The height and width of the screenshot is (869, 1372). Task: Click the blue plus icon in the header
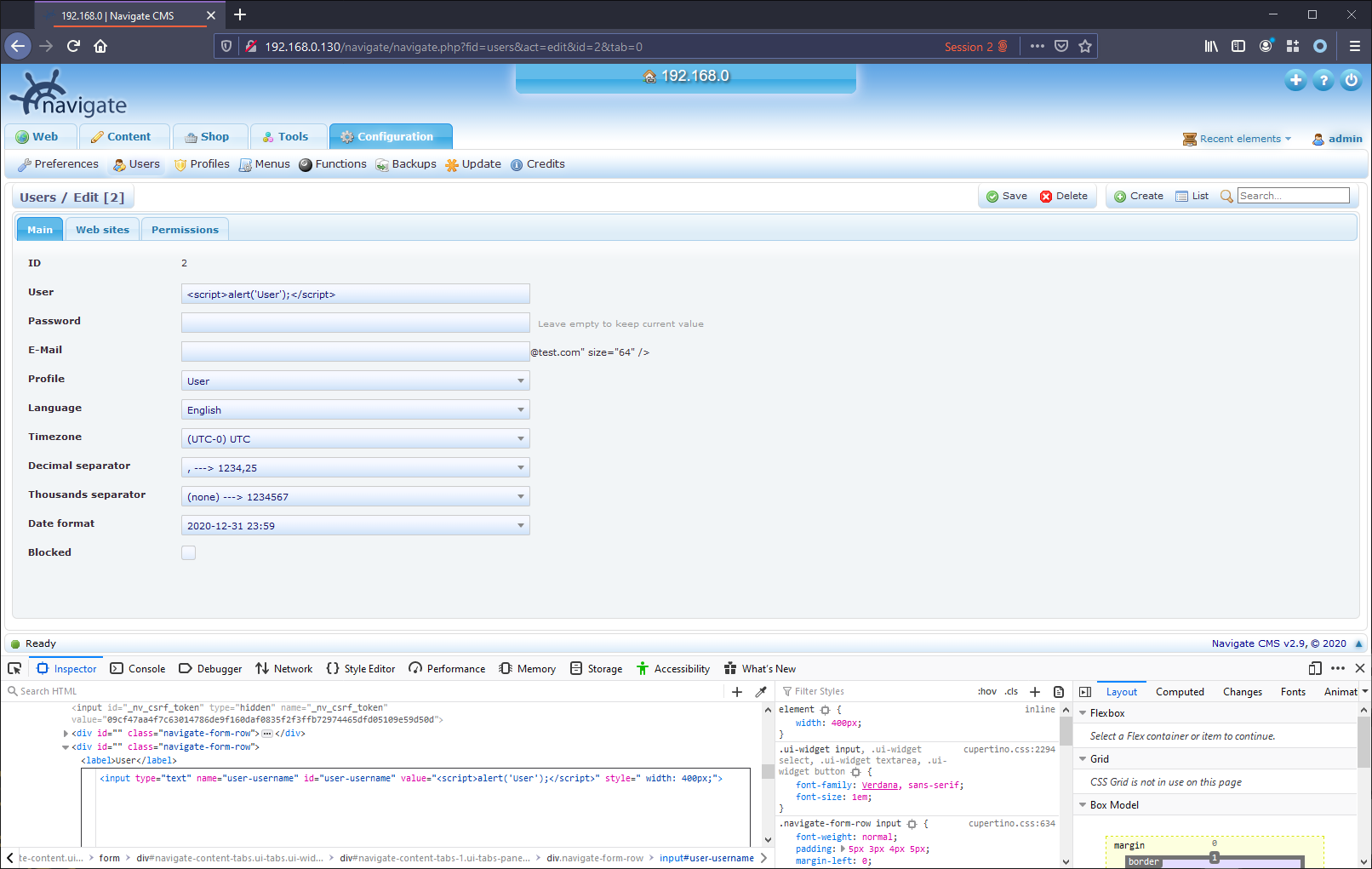coord(1295,80)
